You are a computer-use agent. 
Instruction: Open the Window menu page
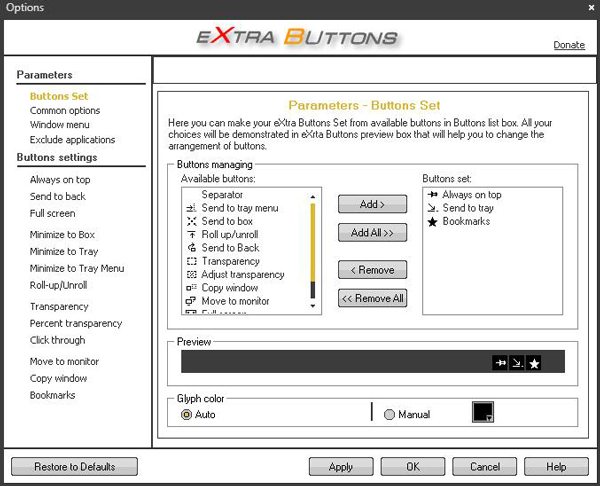pyautogui.click(x=60, y=125)
